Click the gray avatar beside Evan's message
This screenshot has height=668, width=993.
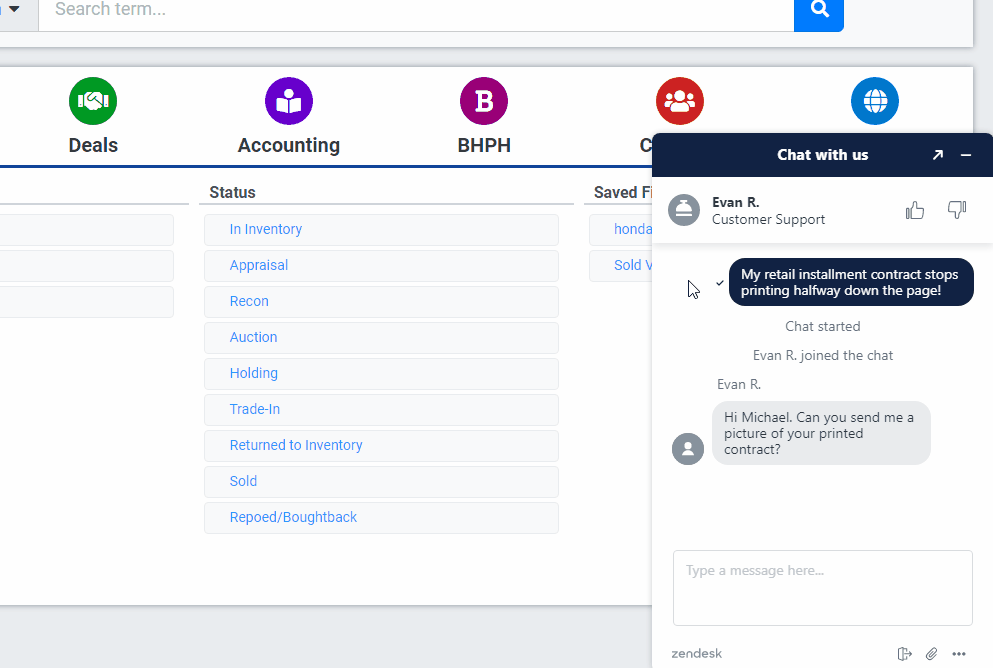coord(688,449)
